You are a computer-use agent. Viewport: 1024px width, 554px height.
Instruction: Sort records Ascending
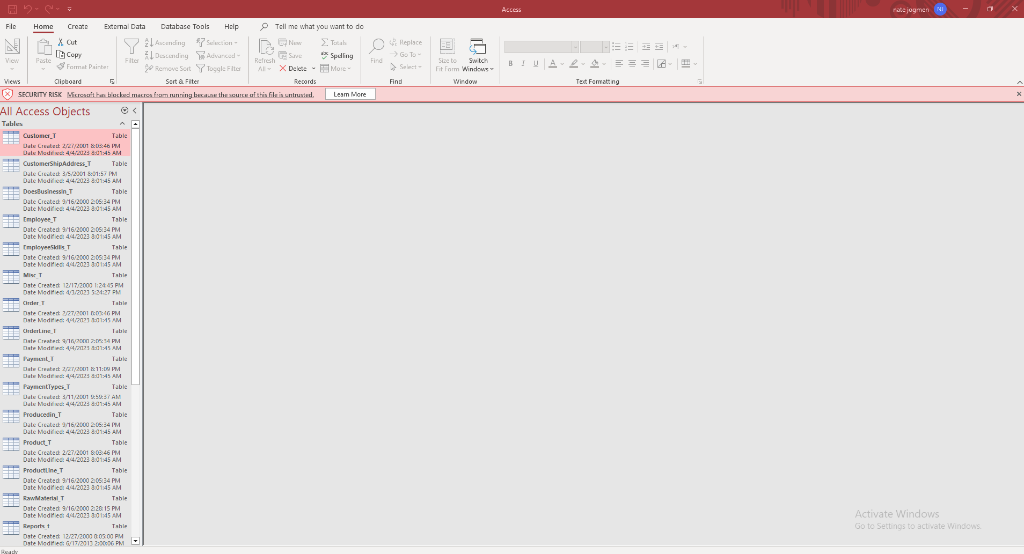pyautogui.click(x=165, y=42)
